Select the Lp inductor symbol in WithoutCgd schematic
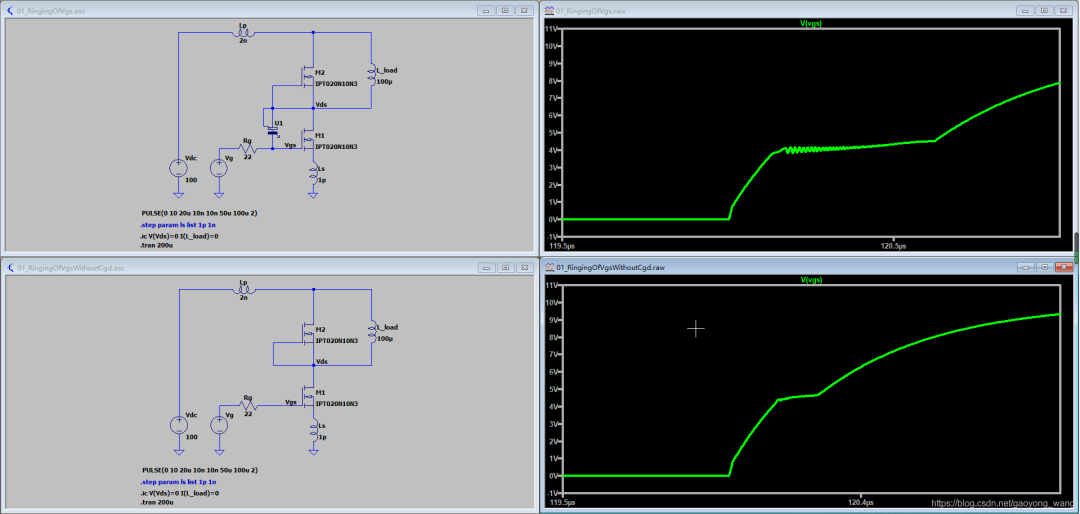The width and height of the screenshot is (1080, 514). coord(242,290)
